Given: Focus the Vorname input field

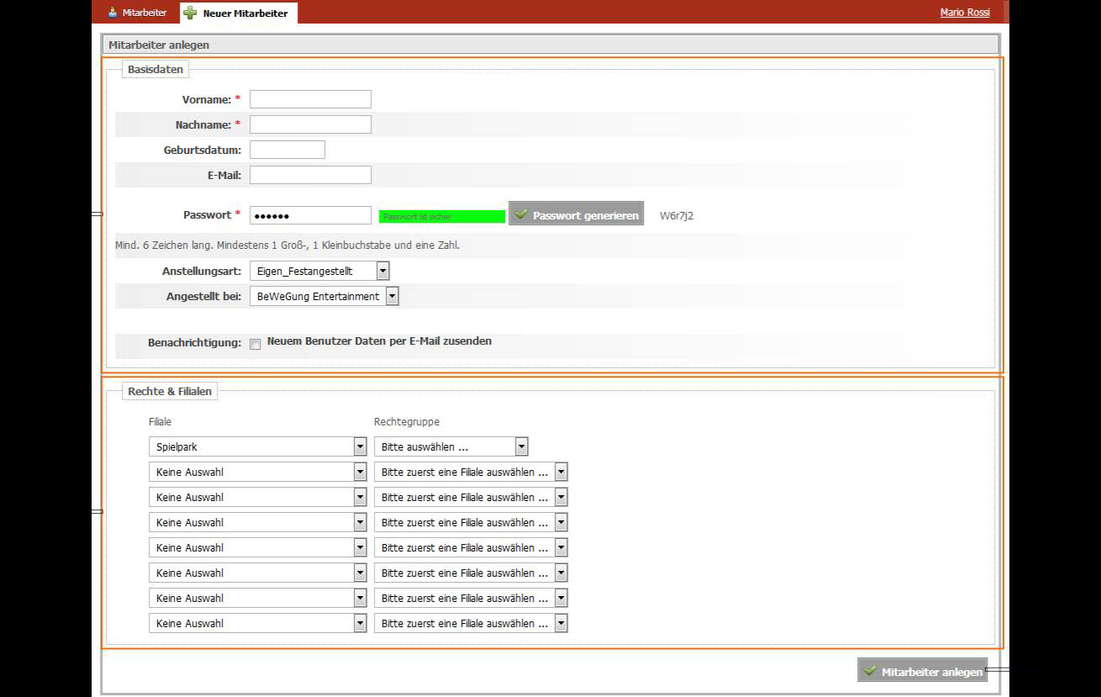Looking at the screenshot, I should point(310,100).
